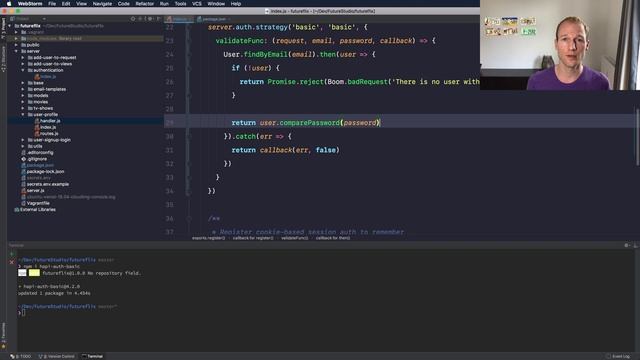Jump to callback for then() breadcrumb
The height and width of the screenshot is (360, 640).
tap(333, 238)
